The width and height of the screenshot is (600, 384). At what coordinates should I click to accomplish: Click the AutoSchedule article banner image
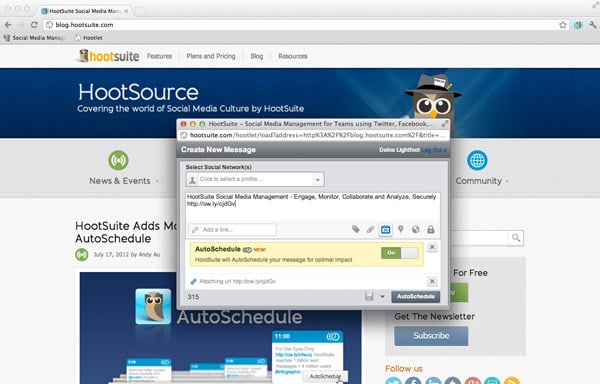point(221,328)
